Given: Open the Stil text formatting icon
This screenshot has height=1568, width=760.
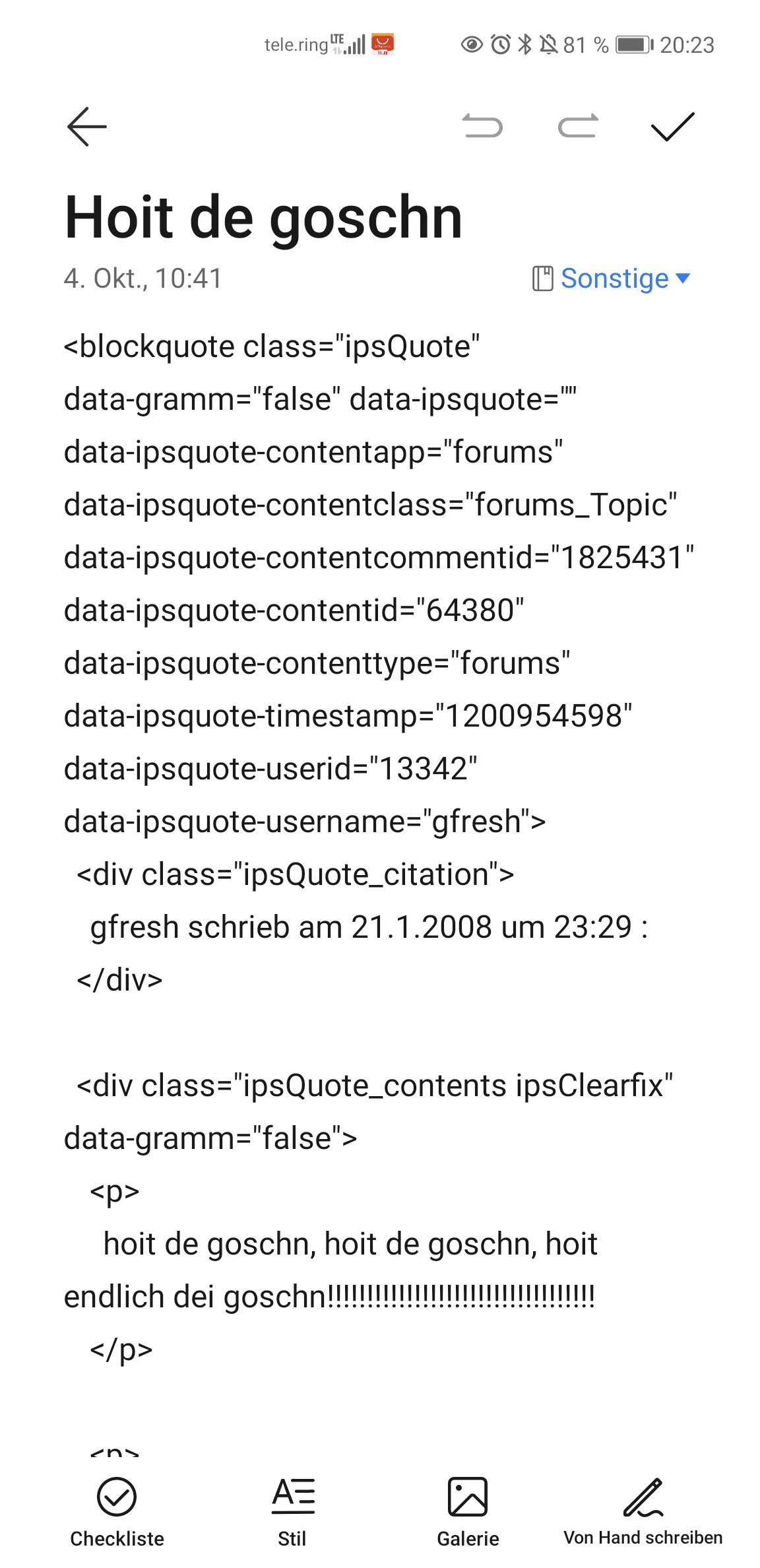Looking at the screenshot, I should click(x=293, y=1495).
